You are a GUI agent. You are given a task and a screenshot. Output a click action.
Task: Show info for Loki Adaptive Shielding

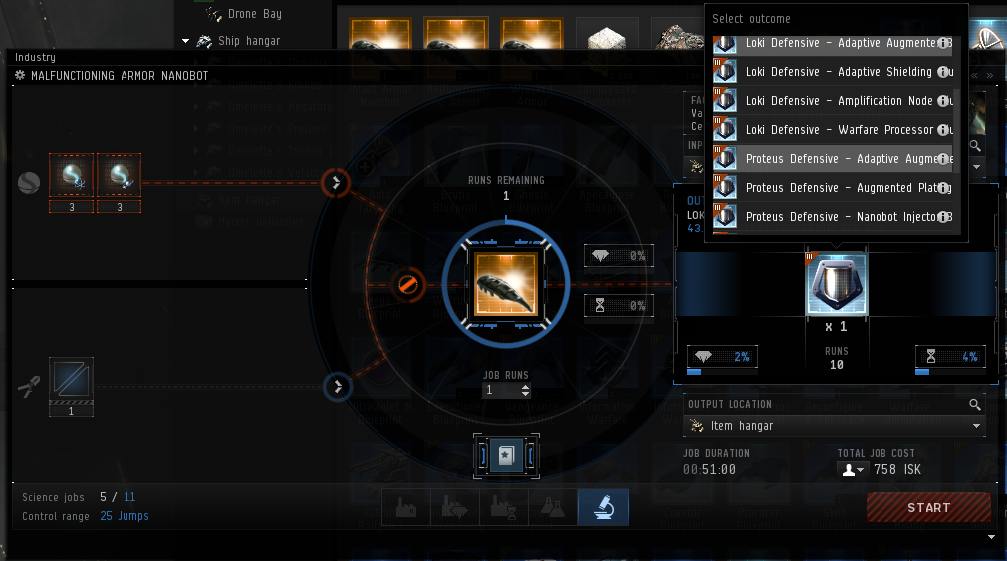click(943, 72)
